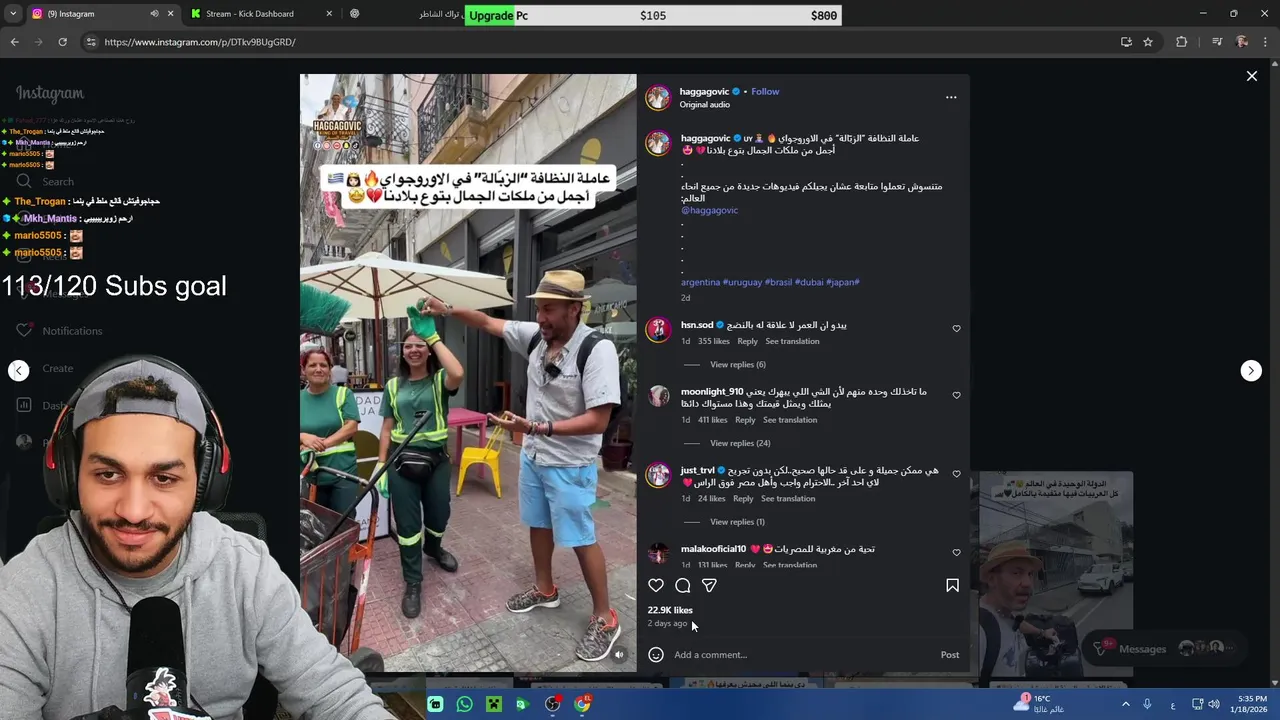Open the tab search dropdown arrow

pyautogui.click(x=13, y=14)
